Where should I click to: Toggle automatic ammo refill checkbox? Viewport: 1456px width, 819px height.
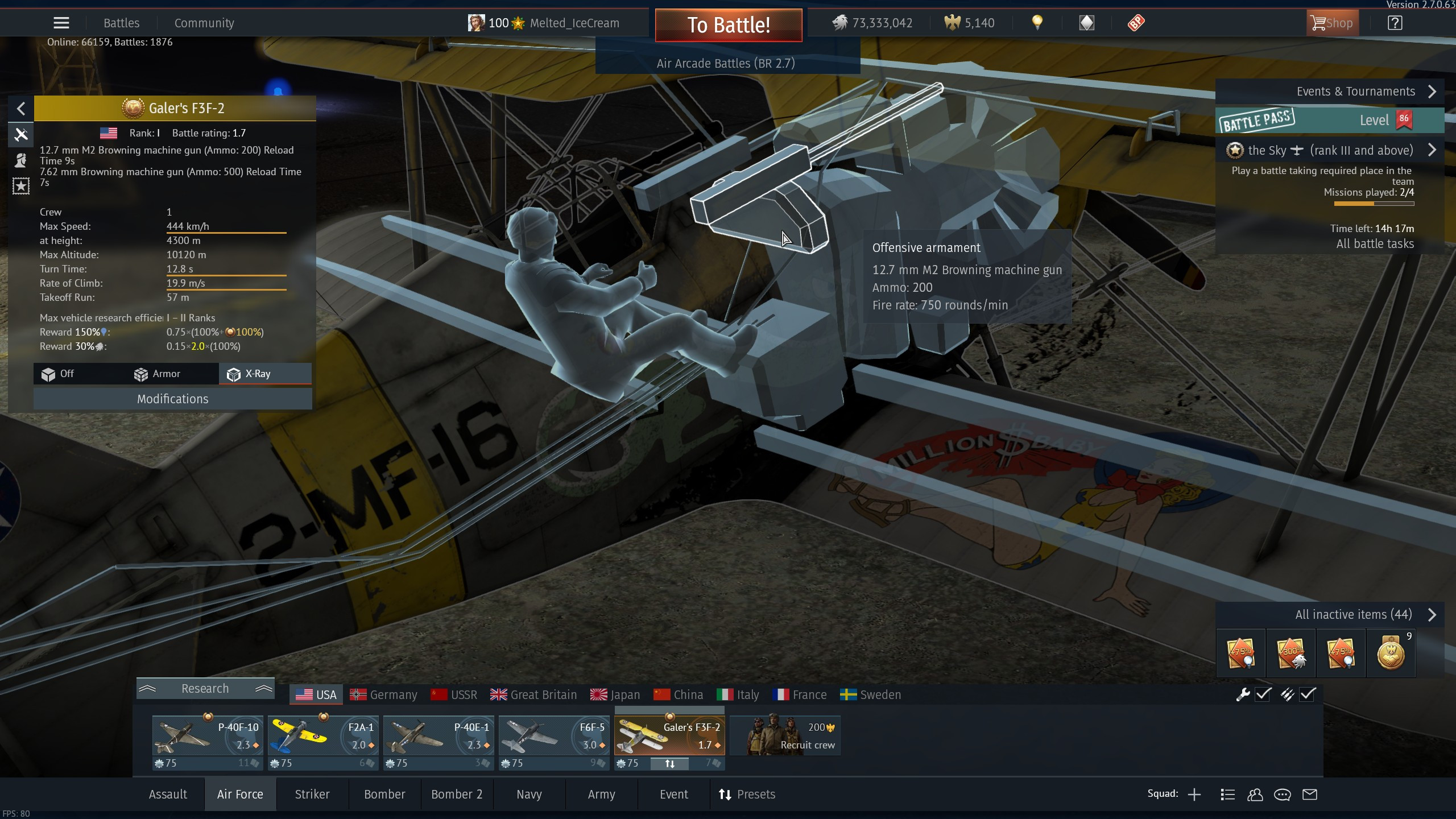1308,694
